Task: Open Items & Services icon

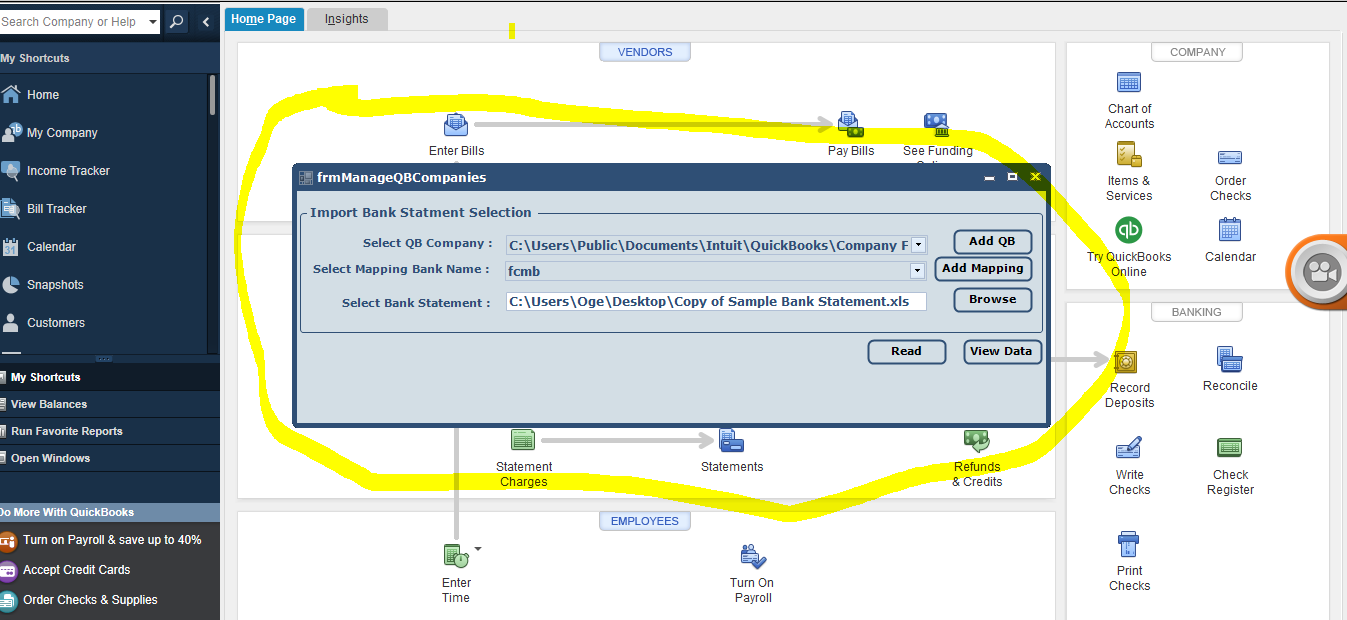Action: 1129,154
